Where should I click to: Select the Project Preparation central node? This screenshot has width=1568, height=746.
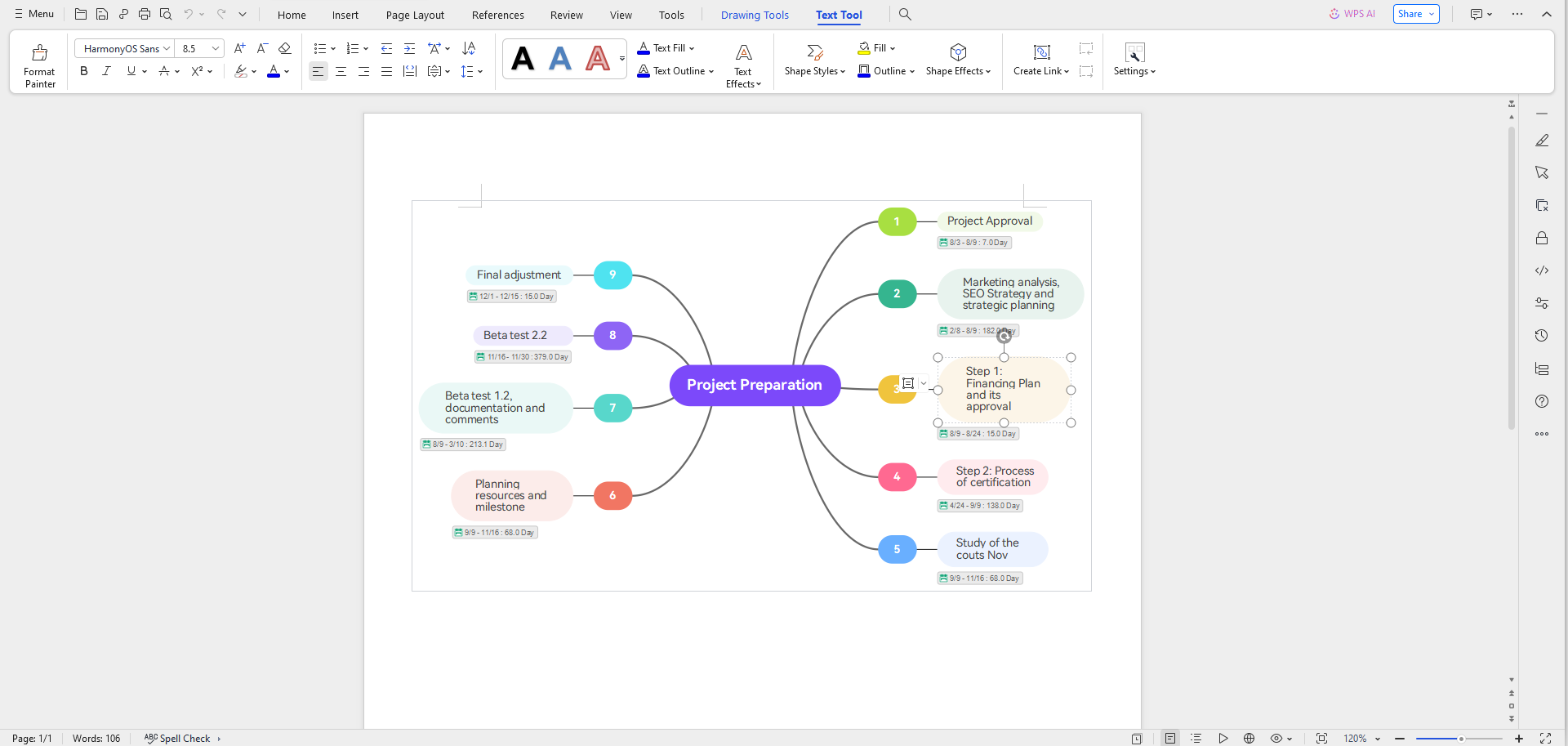coord(755,385)
